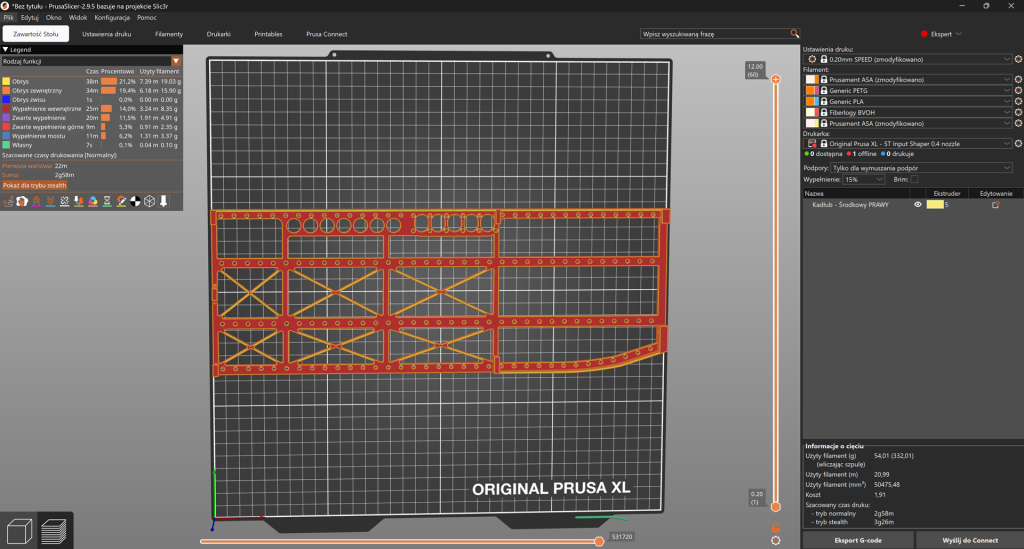This screenshot has width=1024, height=549.
Task: Toggle center of gravity marker icon
Action: tap(135, 201)
